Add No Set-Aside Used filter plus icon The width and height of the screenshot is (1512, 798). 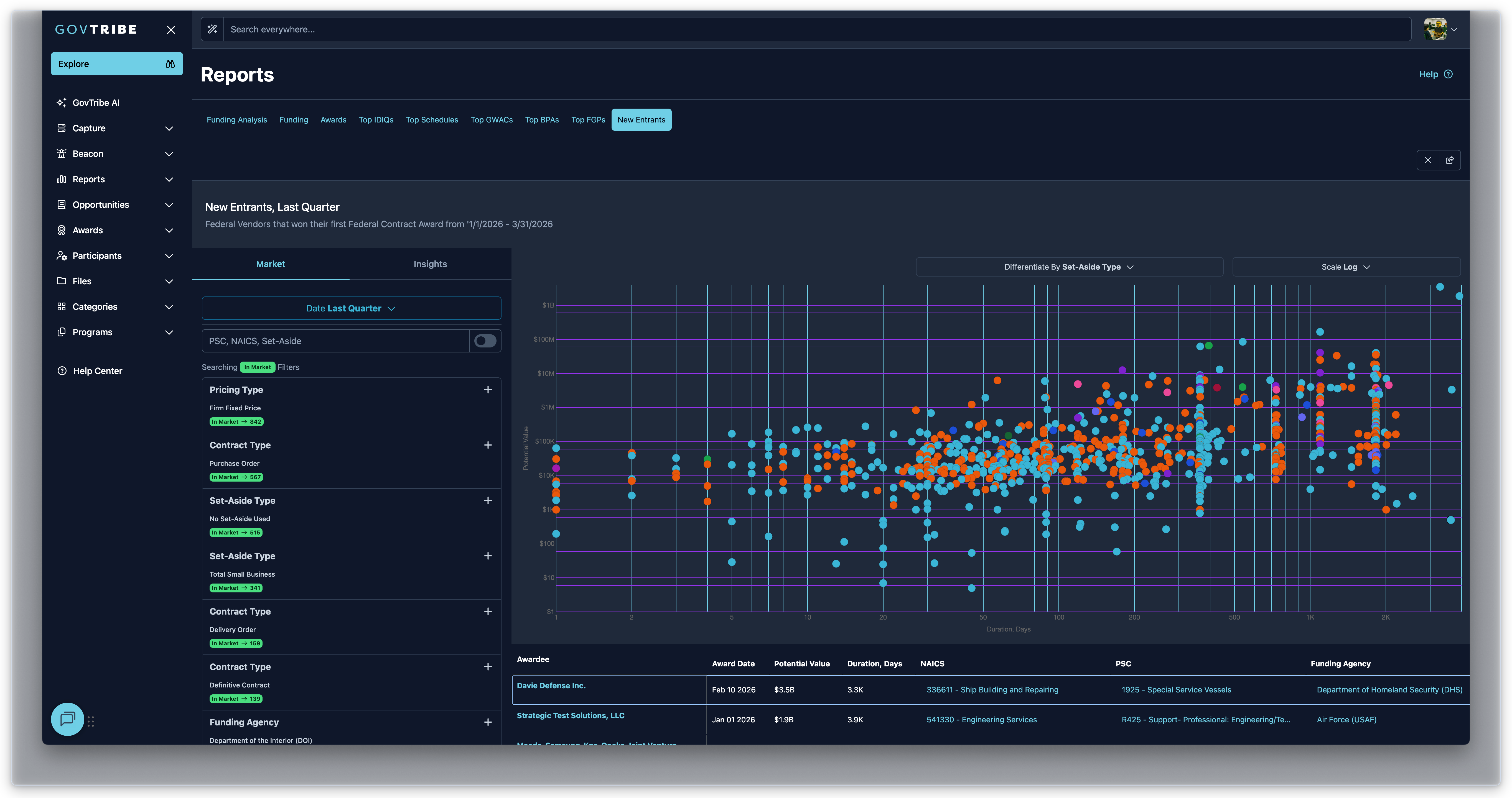(488, 500)
